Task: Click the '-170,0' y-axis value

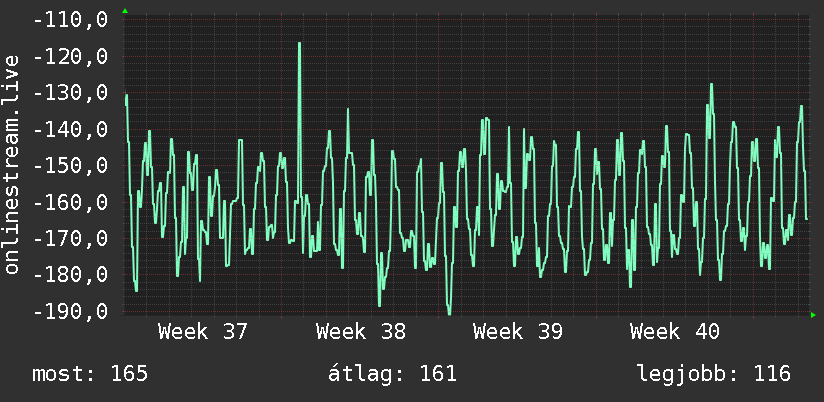Action: tap(70, 239)
